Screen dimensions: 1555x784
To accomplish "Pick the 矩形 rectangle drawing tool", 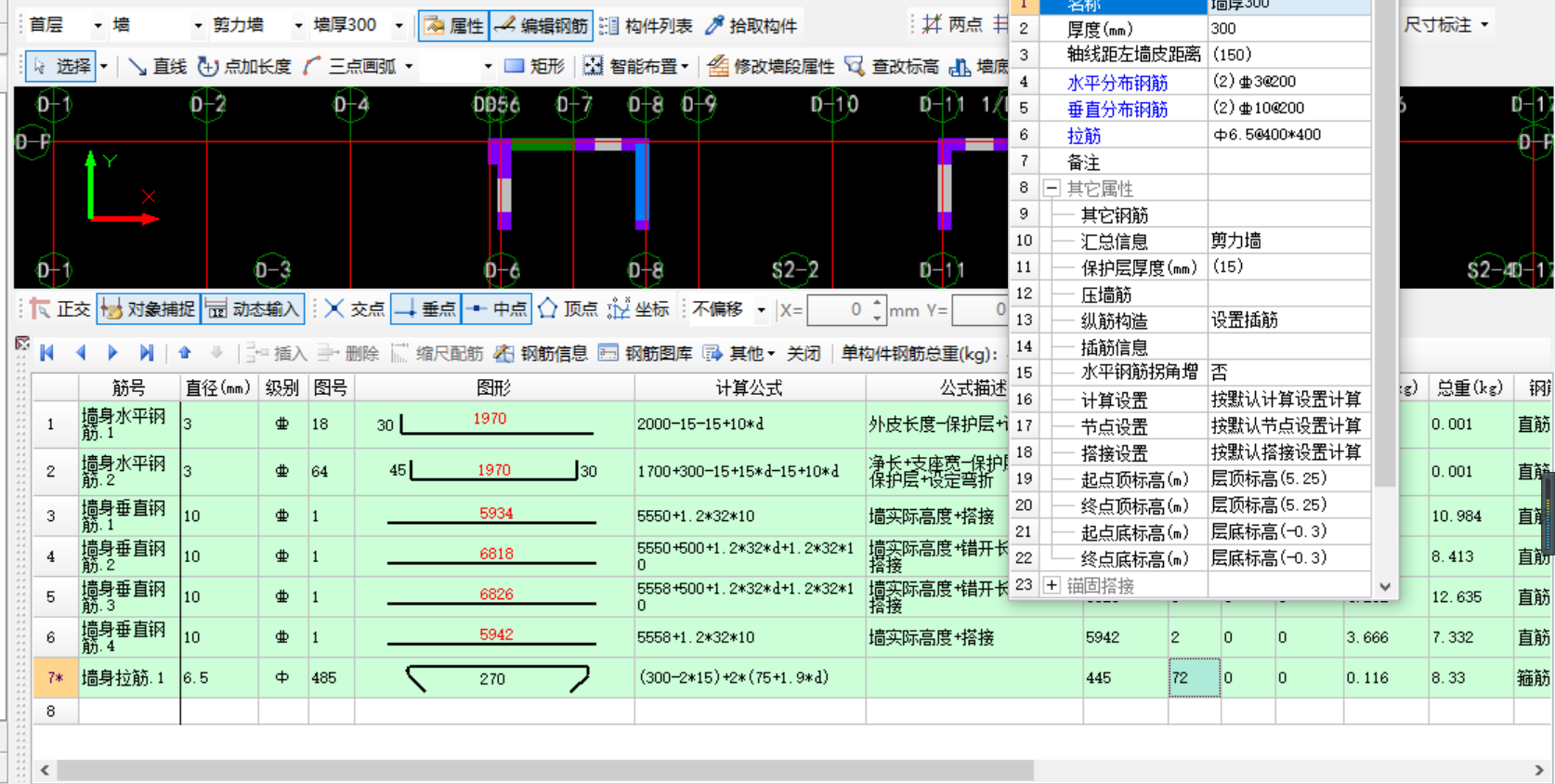I will tap(534, 66).
